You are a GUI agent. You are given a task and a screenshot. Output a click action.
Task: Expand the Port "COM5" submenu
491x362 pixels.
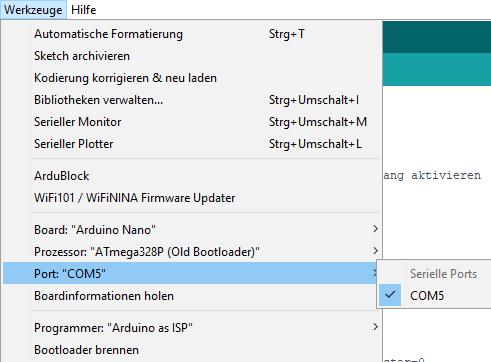pyautogui.click(x=191, y=273)
